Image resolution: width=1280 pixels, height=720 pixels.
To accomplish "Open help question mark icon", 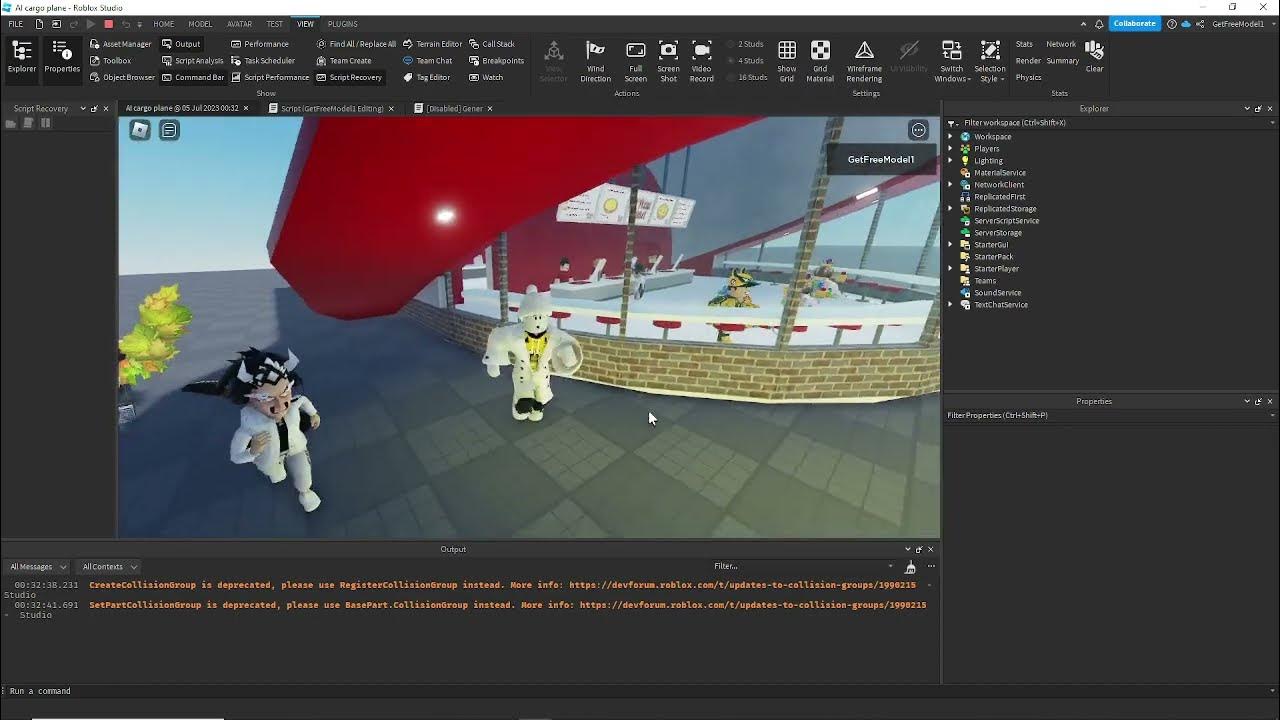I will click(1171, 24).
